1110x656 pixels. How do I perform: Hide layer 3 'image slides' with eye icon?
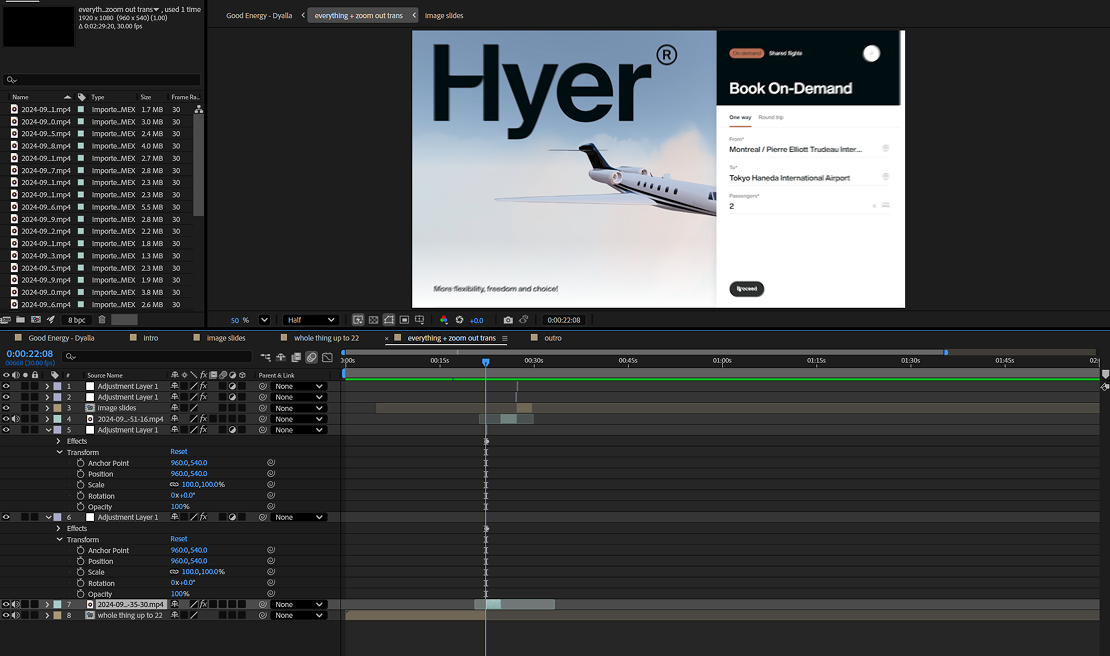[6, 408]
